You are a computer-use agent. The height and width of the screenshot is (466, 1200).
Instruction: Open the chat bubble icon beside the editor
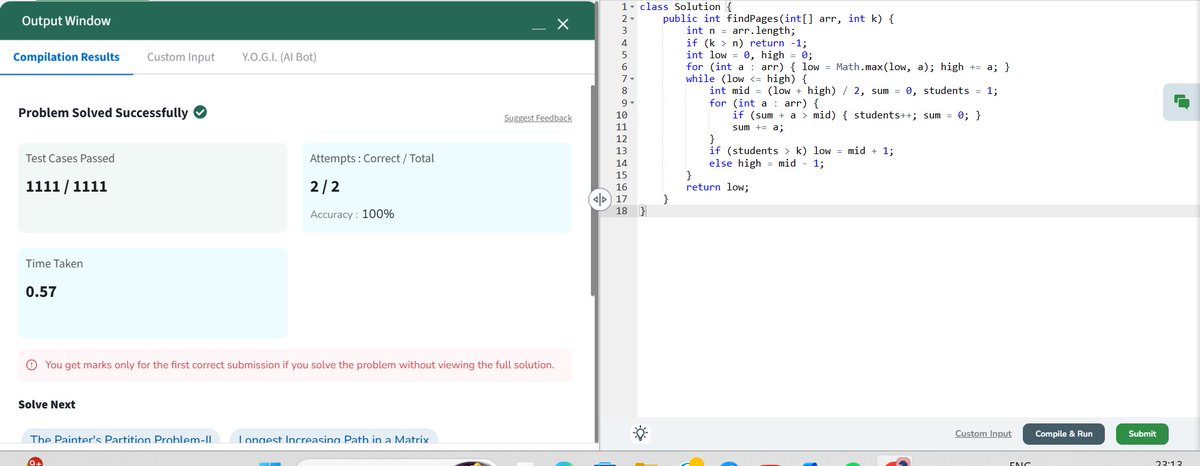(x=1180, y=101)
